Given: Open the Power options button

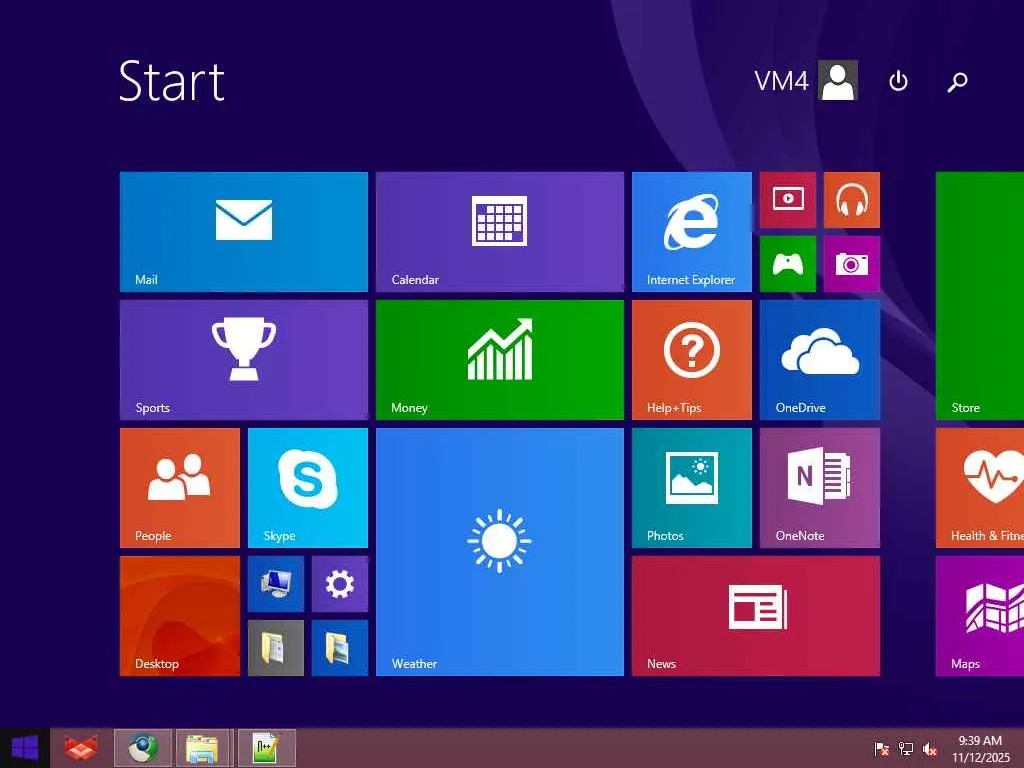Looking at the screenshot, I should tap(899, 81).
